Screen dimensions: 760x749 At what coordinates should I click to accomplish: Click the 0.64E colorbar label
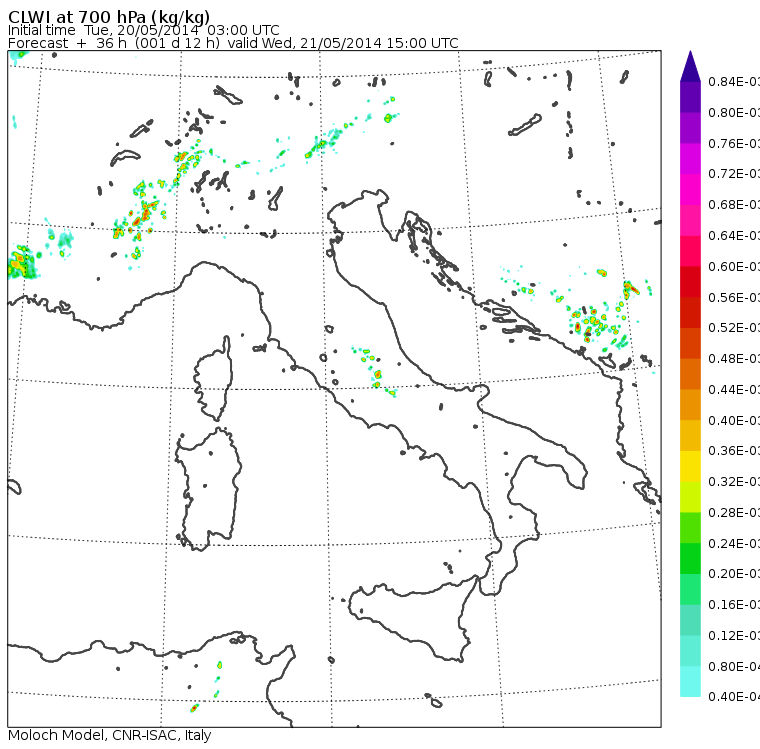click(x=734, y=236)
